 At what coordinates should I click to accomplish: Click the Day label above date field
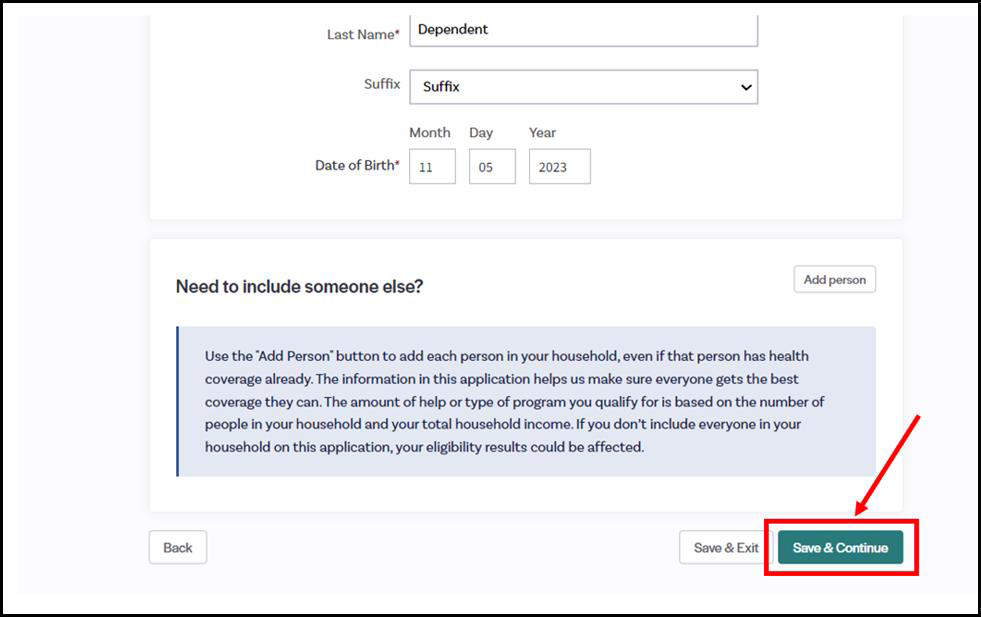[x=481, y=132]
